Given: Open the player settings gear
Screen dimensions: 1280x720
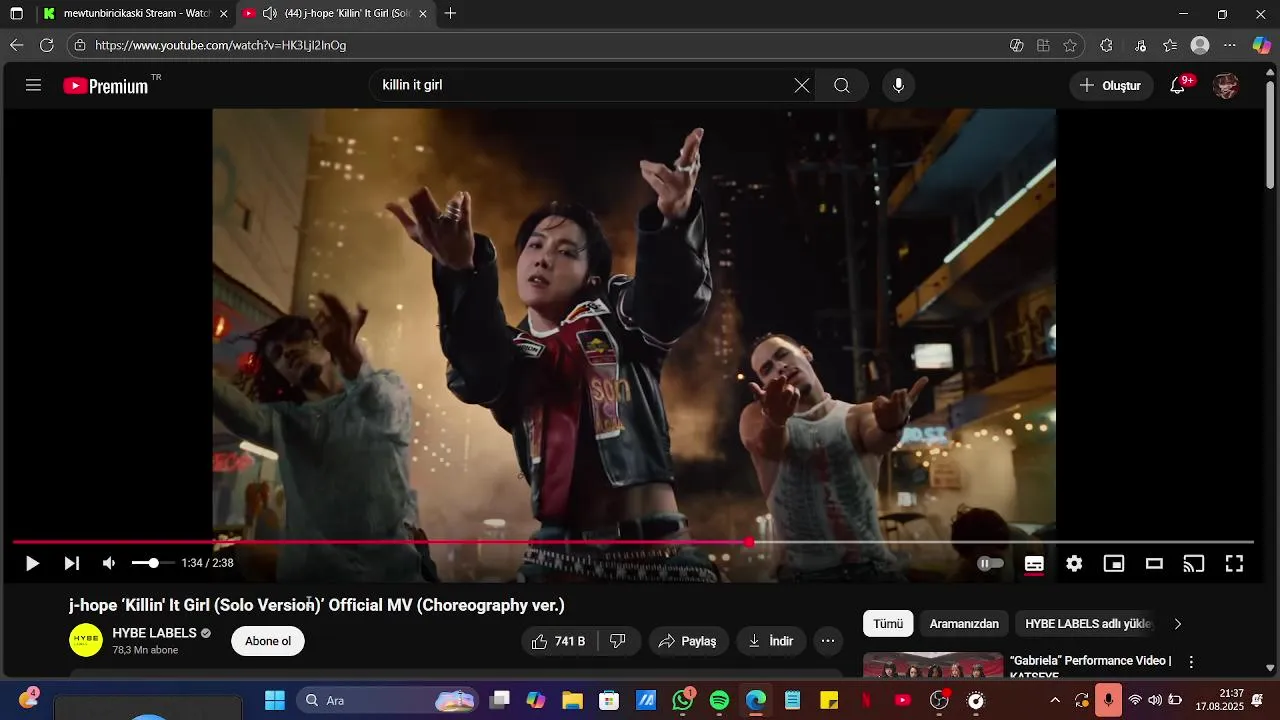Looking at the screenshot, I should (x=1074, y=564).
